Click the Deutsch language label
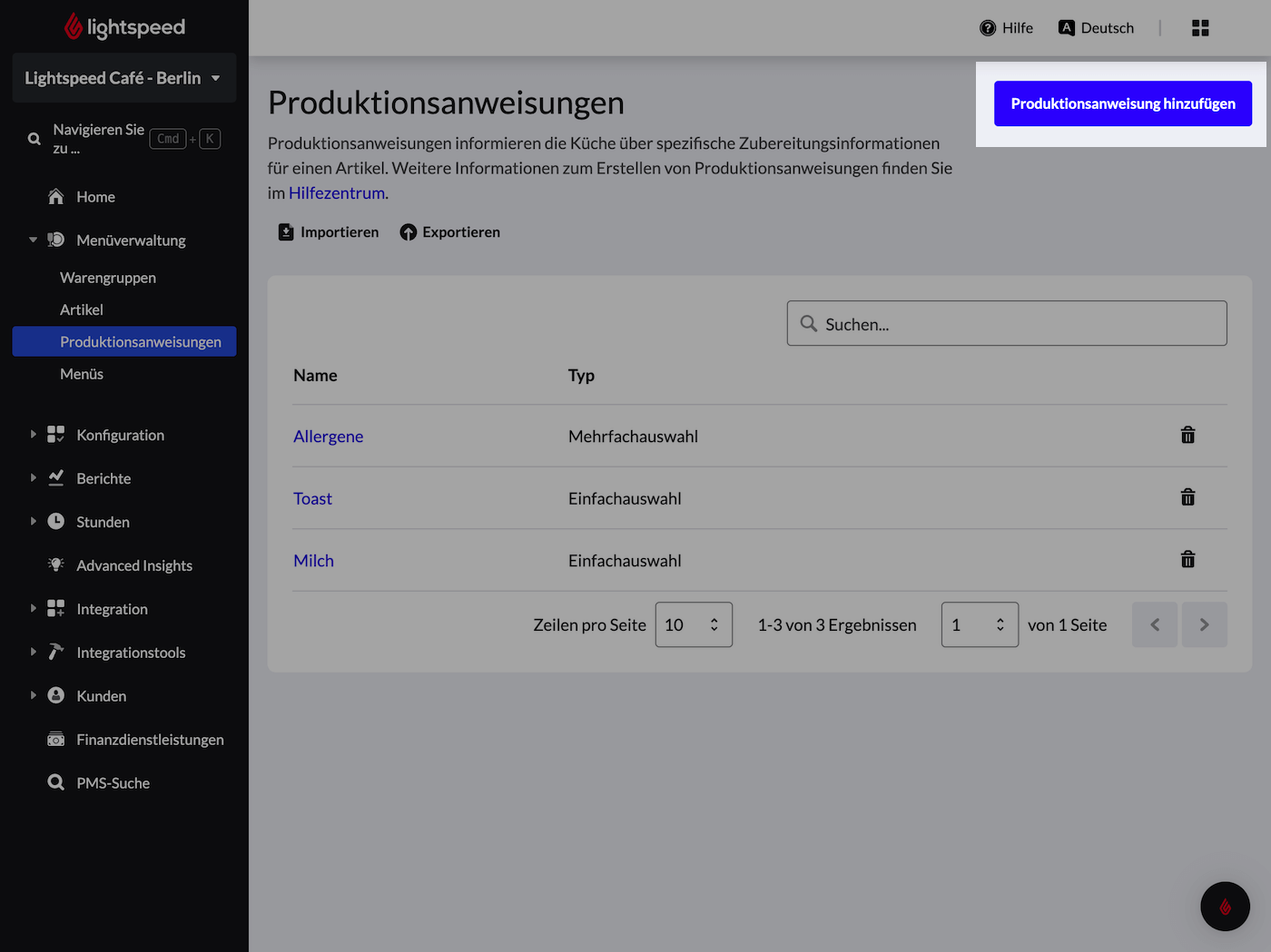This screenshot has height=952, width=1271. tap(1108, 28)
